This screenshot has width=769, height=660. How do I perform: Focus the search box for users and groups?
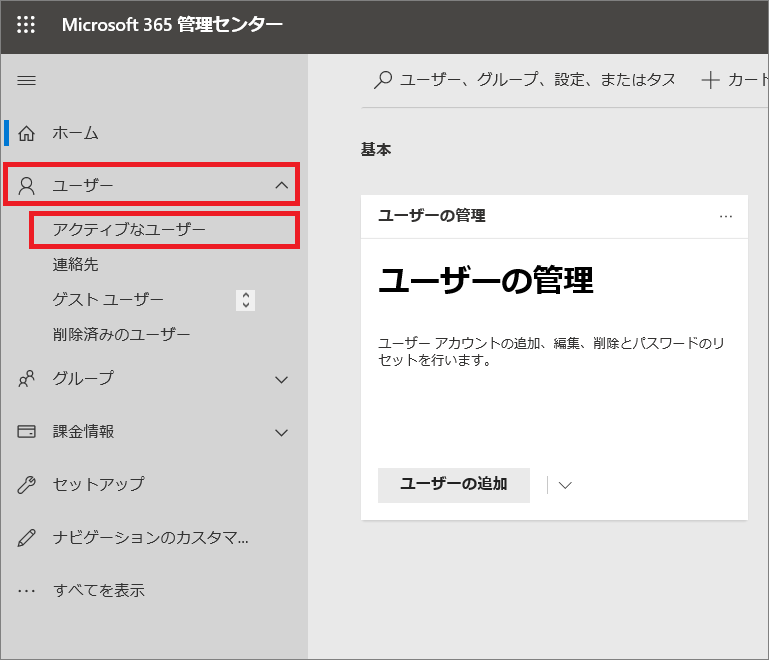pos(538,79)
